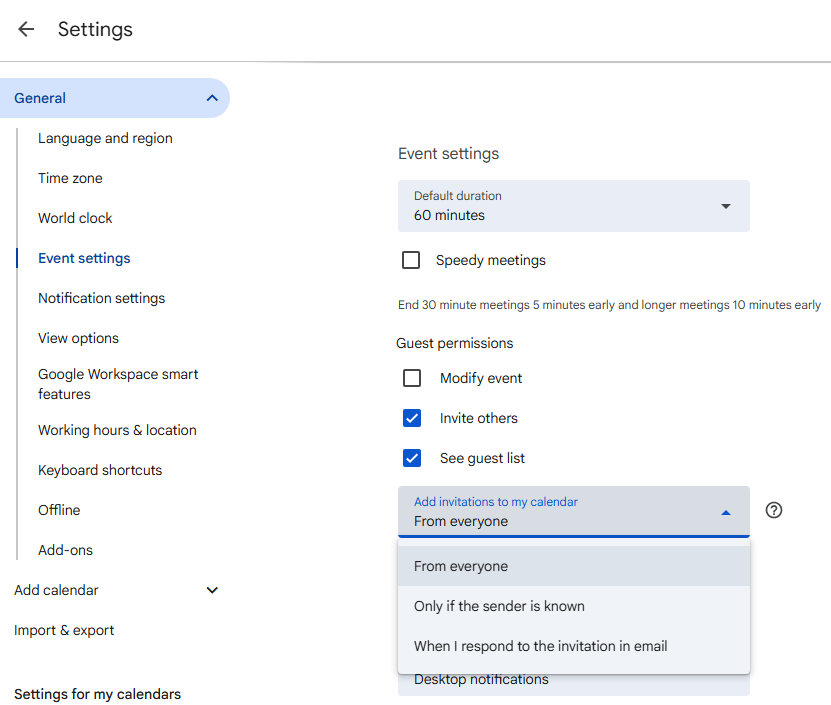Open Add-ons settings
This screenshot has width=831, height=705.
click(x=65, y=550)
